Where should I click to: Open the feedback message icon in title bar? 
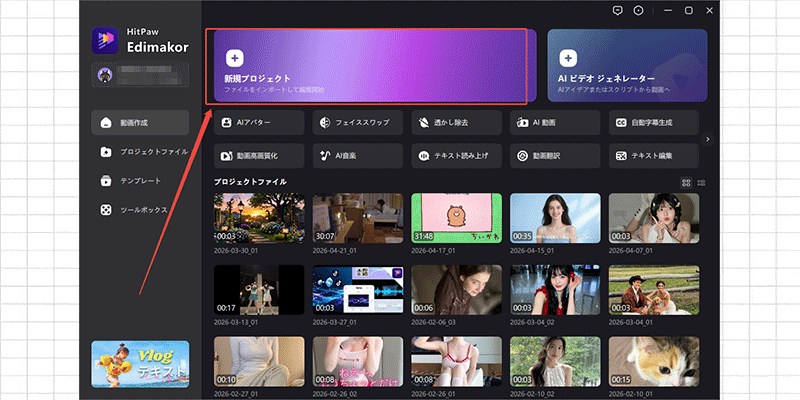(617, 10)
